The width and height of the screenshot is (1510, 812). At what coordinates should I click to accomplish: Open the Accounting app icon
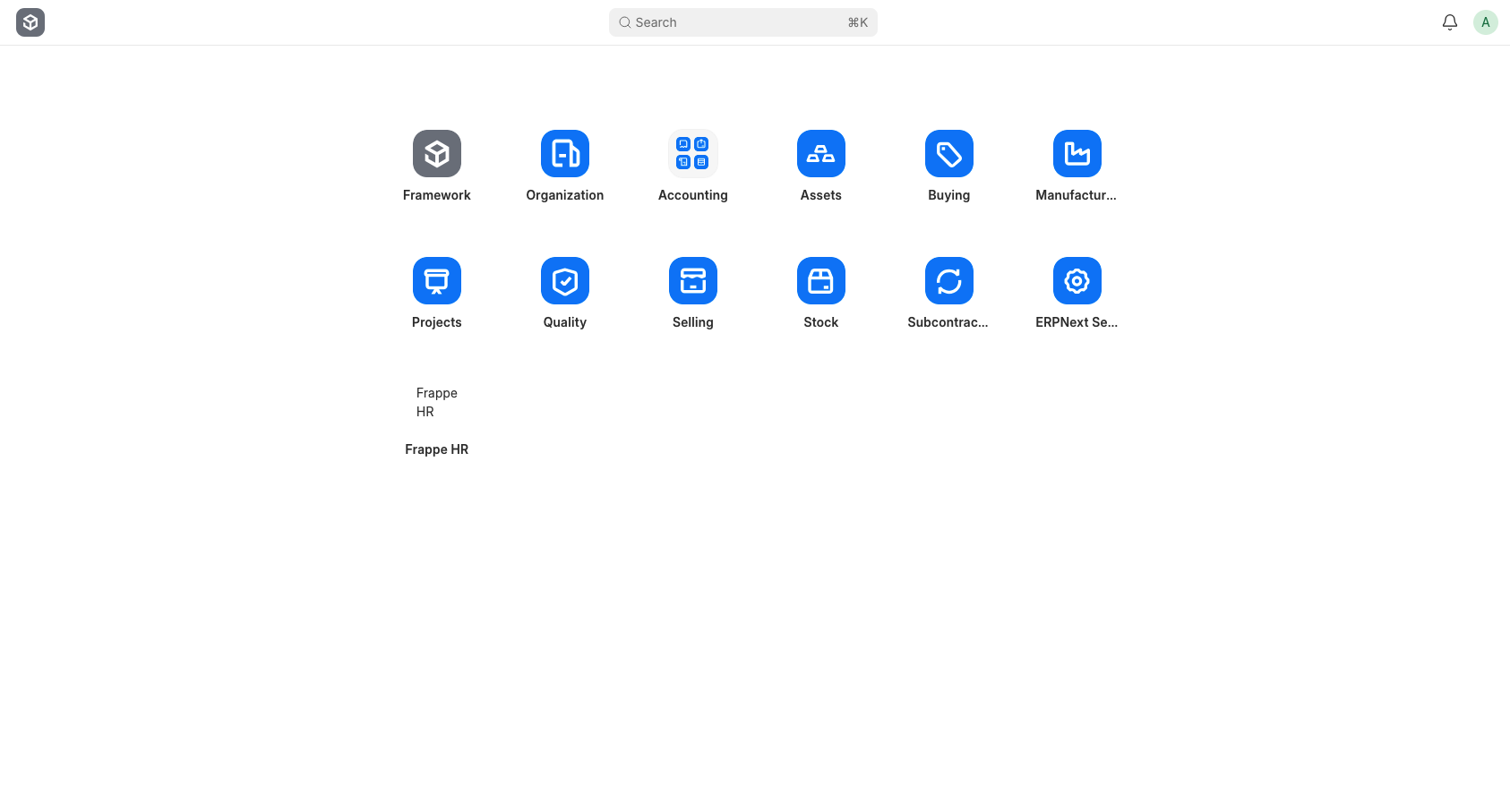[x=693, y=154]
